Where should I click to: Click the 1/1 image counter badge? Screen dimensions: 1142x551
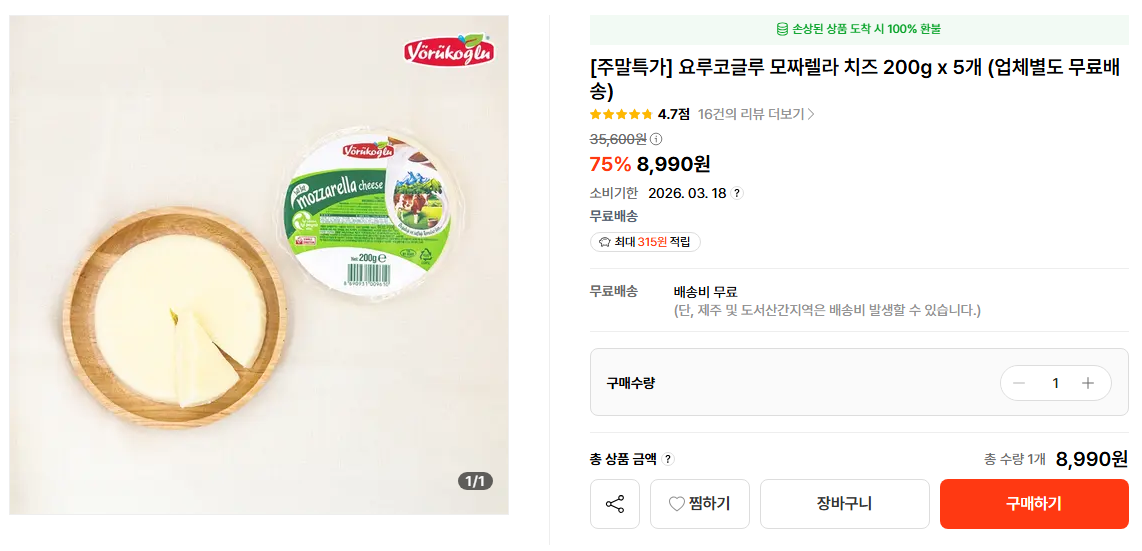click(476, 481)
